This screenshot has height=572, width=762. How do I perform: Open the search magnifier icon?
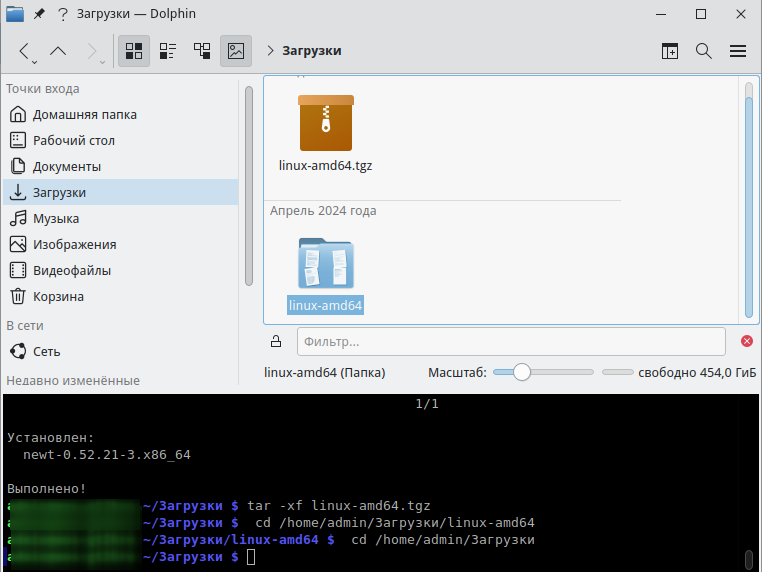[x=703, y=51]
